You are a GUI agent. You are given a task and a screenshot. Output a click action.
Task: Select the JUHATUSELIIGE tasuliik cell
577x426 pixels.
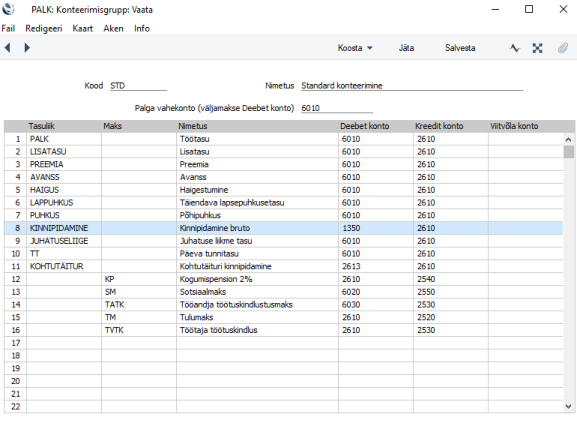(x=64, y=241)
